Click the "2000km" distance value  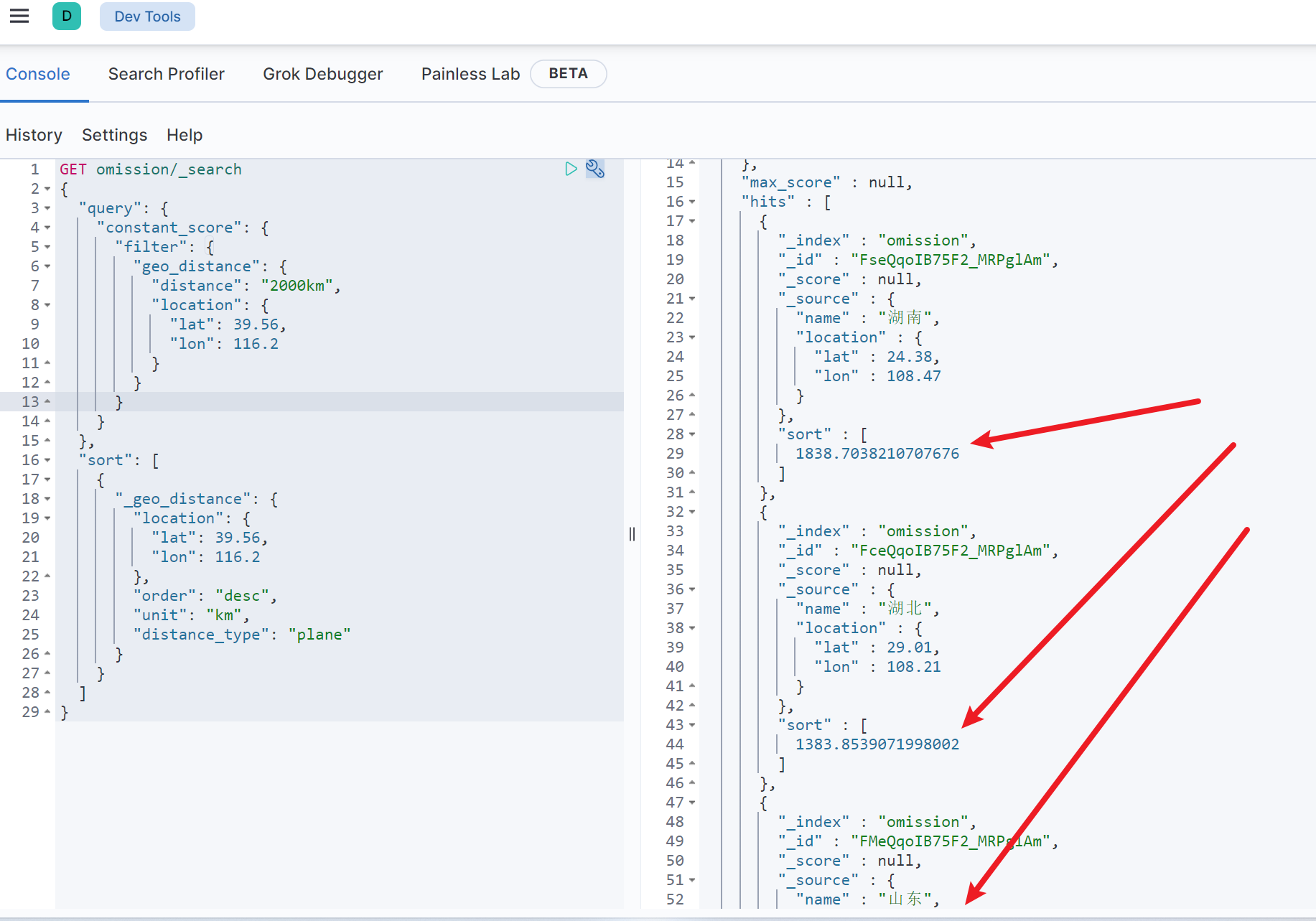coord(297,286)
